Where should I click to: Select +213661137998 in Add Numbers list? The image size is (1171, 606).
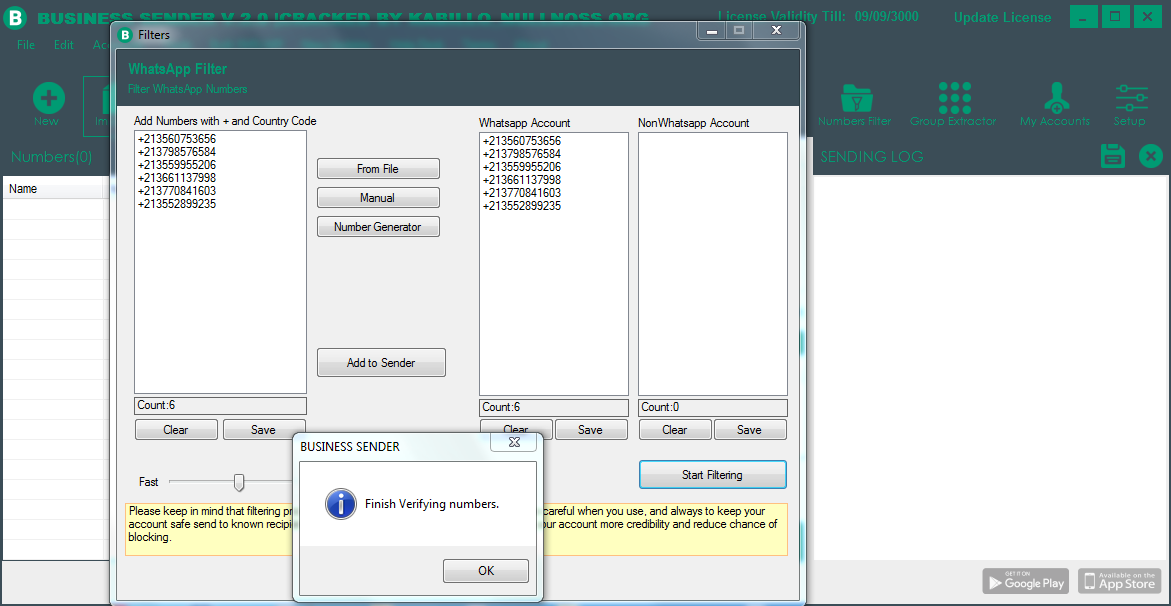tap(177, 178)
